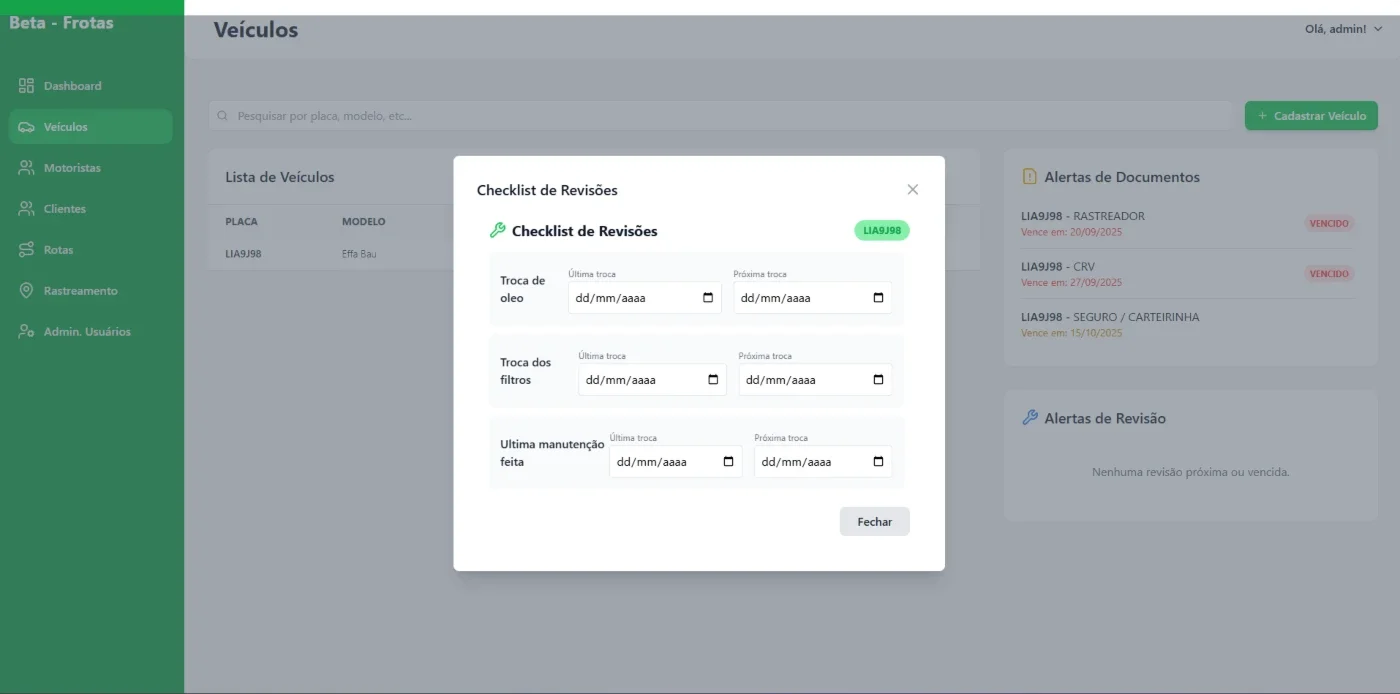
Task: Click the Alertas de Revisão wrench icon
Action: [1030, 418]
